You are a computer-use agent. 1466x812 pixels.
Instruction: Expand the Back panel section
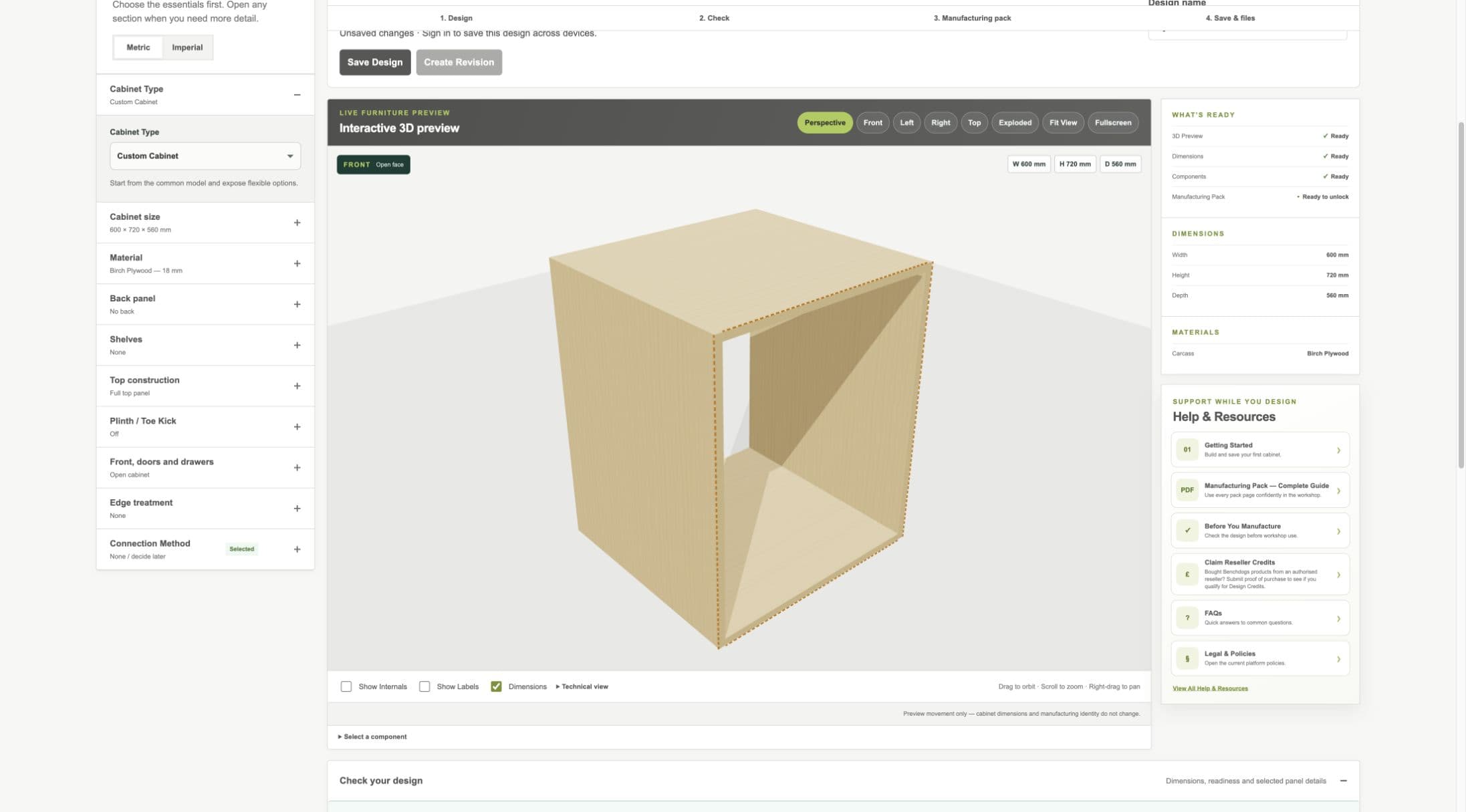point(297,304)
